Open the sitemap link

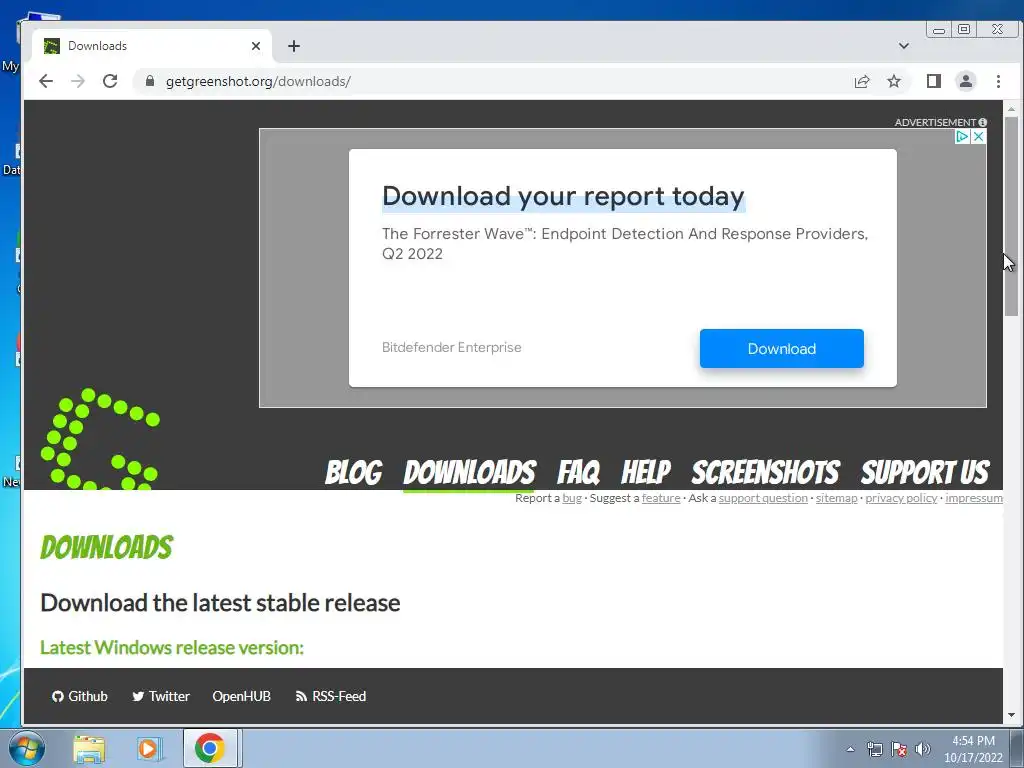[x=836, y=498]
